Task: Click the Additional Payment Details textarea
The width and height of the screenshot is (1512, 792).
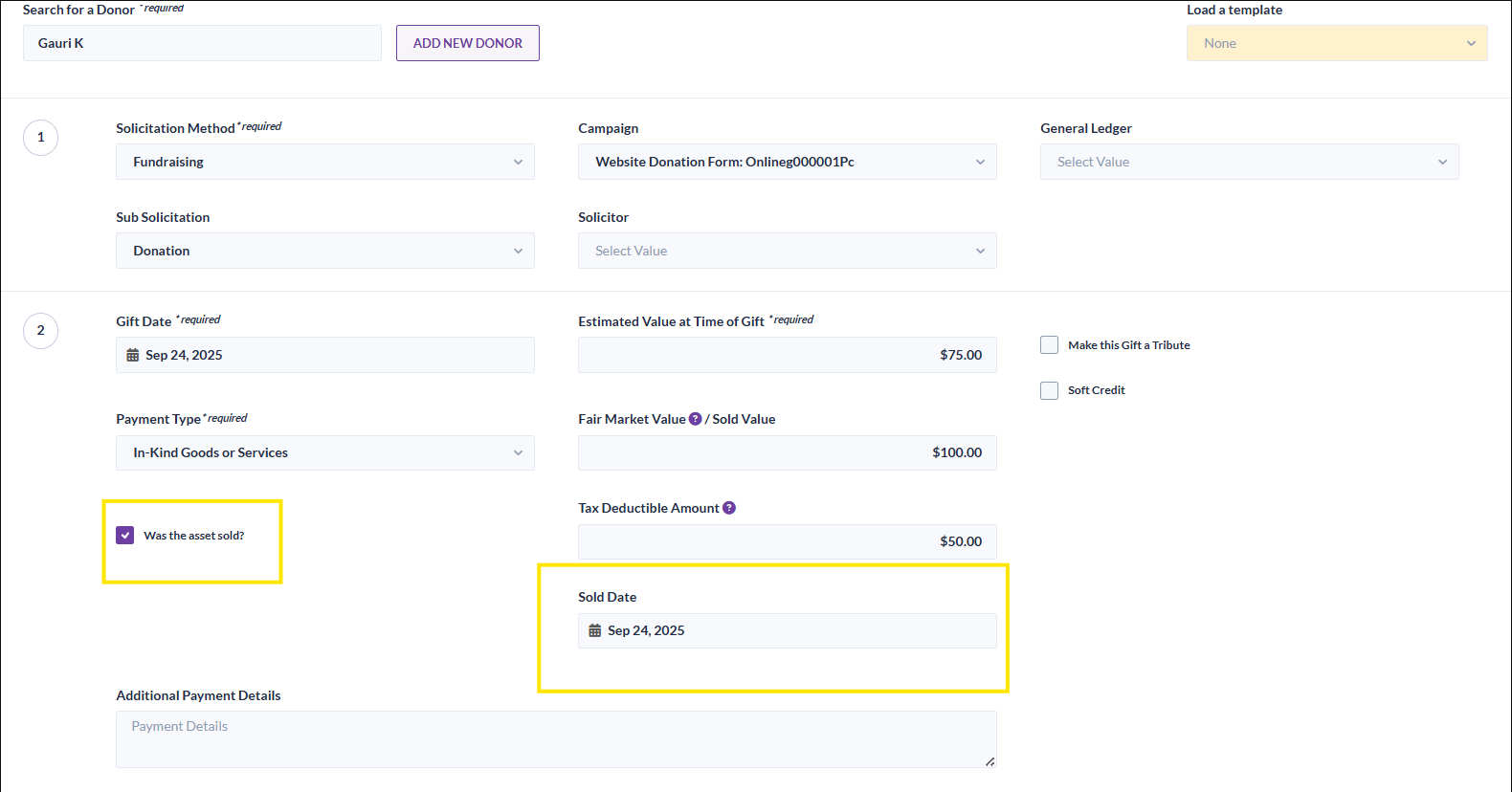Action: (x=555, y=738)
